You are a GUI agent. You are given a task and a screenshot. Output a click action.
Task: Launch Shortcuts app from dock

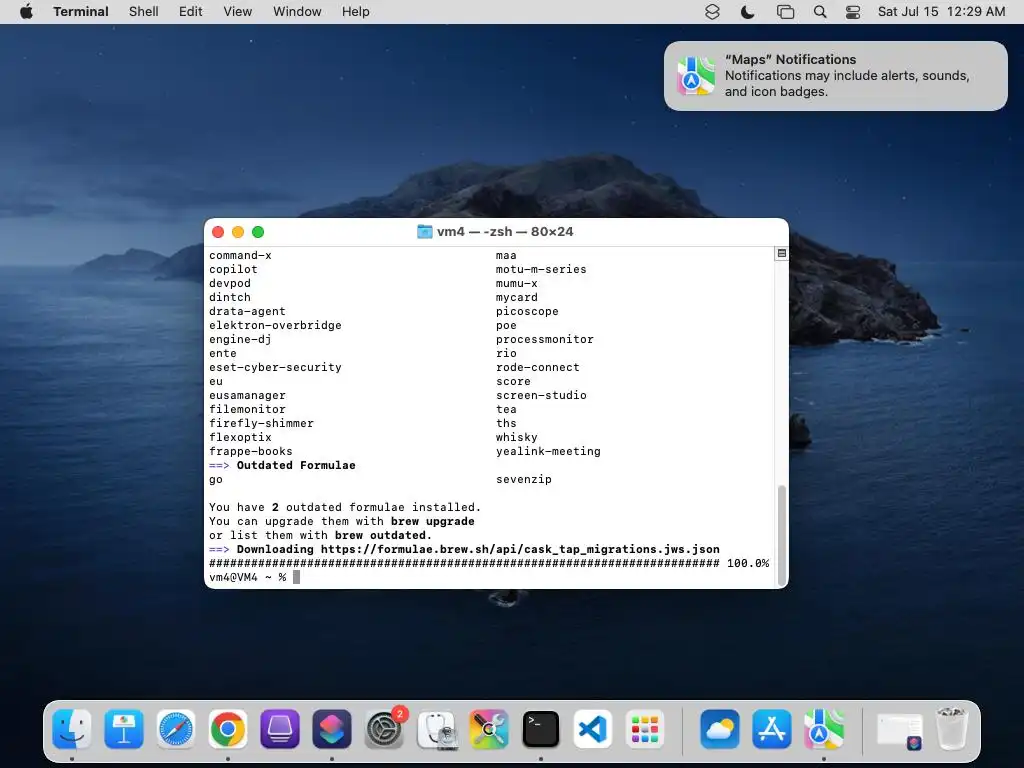[x=332, y=728]
